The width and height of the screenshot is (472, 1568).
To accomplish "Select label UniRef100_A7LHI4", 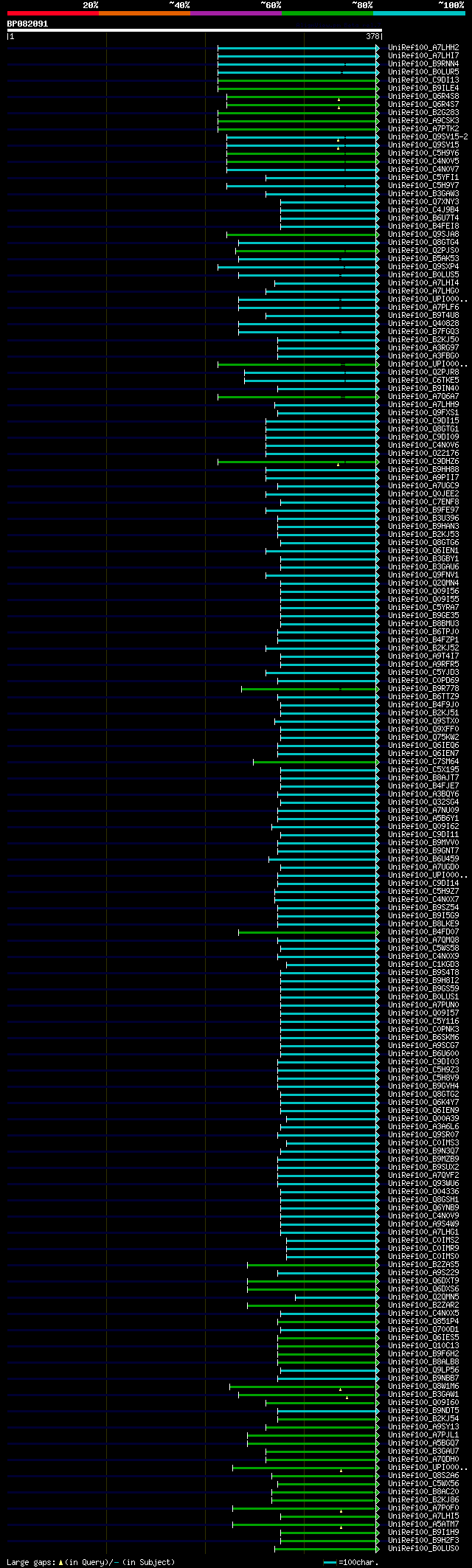I will pyautogui.click(x=423, y=283).
